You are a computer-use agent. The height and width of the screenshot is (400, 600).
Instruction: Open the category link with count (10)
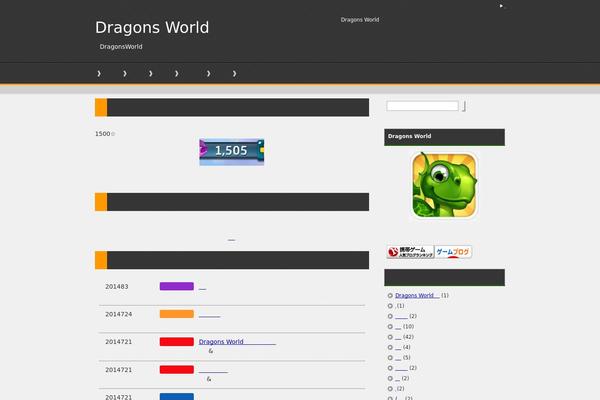point(398,327)
